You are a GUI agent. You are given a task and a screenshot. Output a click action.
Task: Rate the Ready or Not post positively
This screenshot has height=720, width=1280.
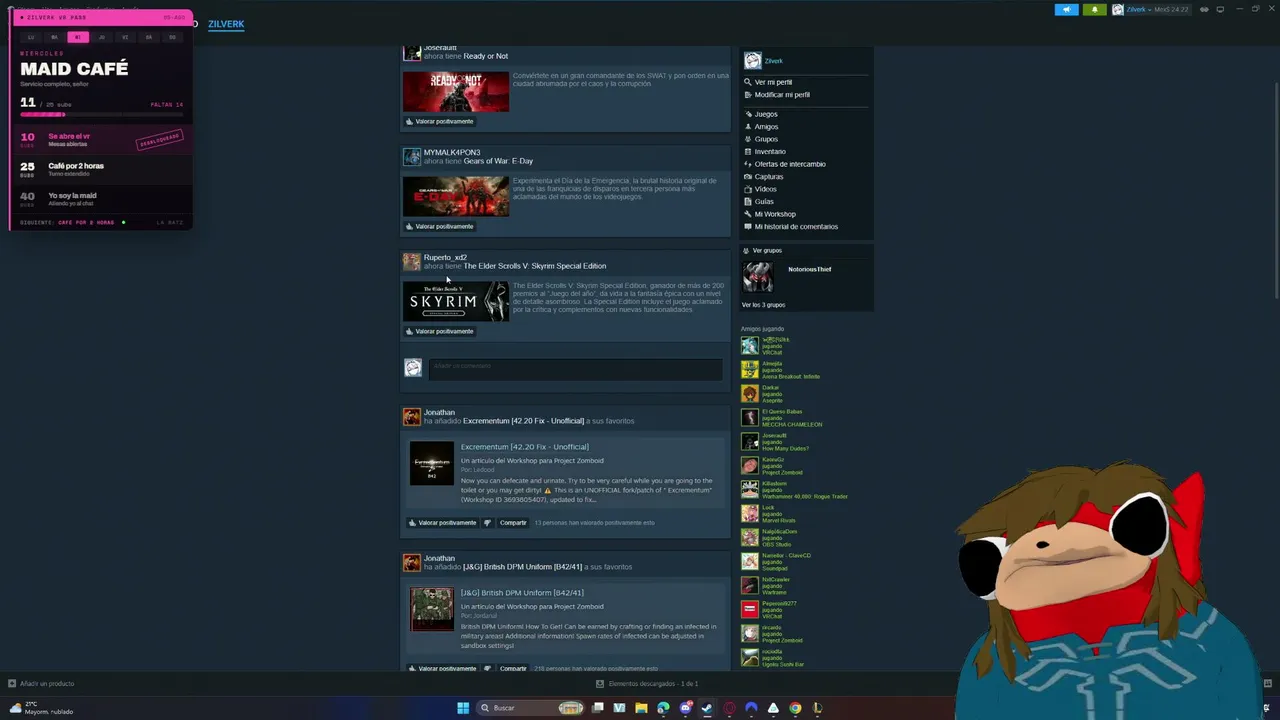coord(440,122)
